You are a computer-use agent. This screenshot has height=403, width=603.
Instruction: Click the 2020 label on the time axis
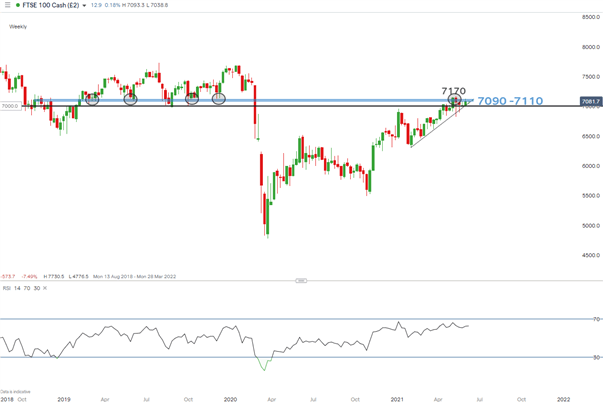[x=230, y=399]
